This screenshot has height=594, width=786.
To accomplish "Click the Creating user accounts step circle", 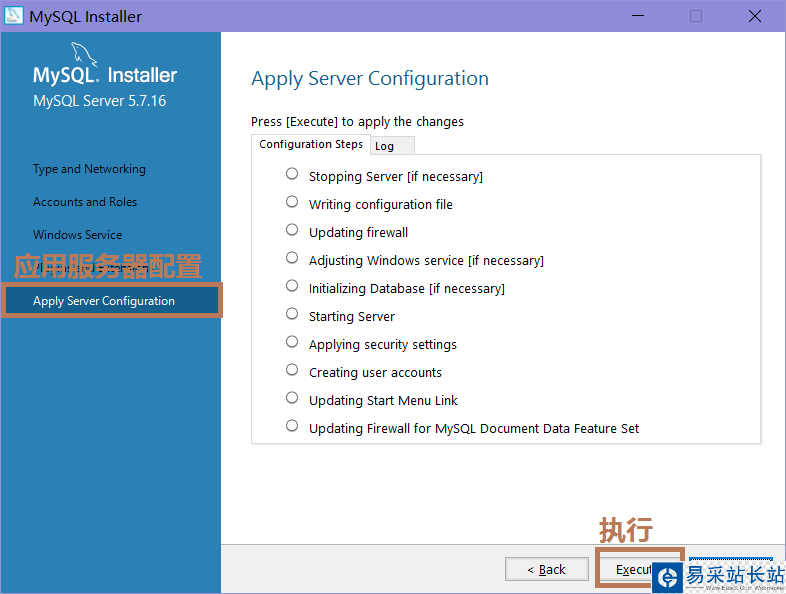I will pyautogui.click(x=292, y=370).
